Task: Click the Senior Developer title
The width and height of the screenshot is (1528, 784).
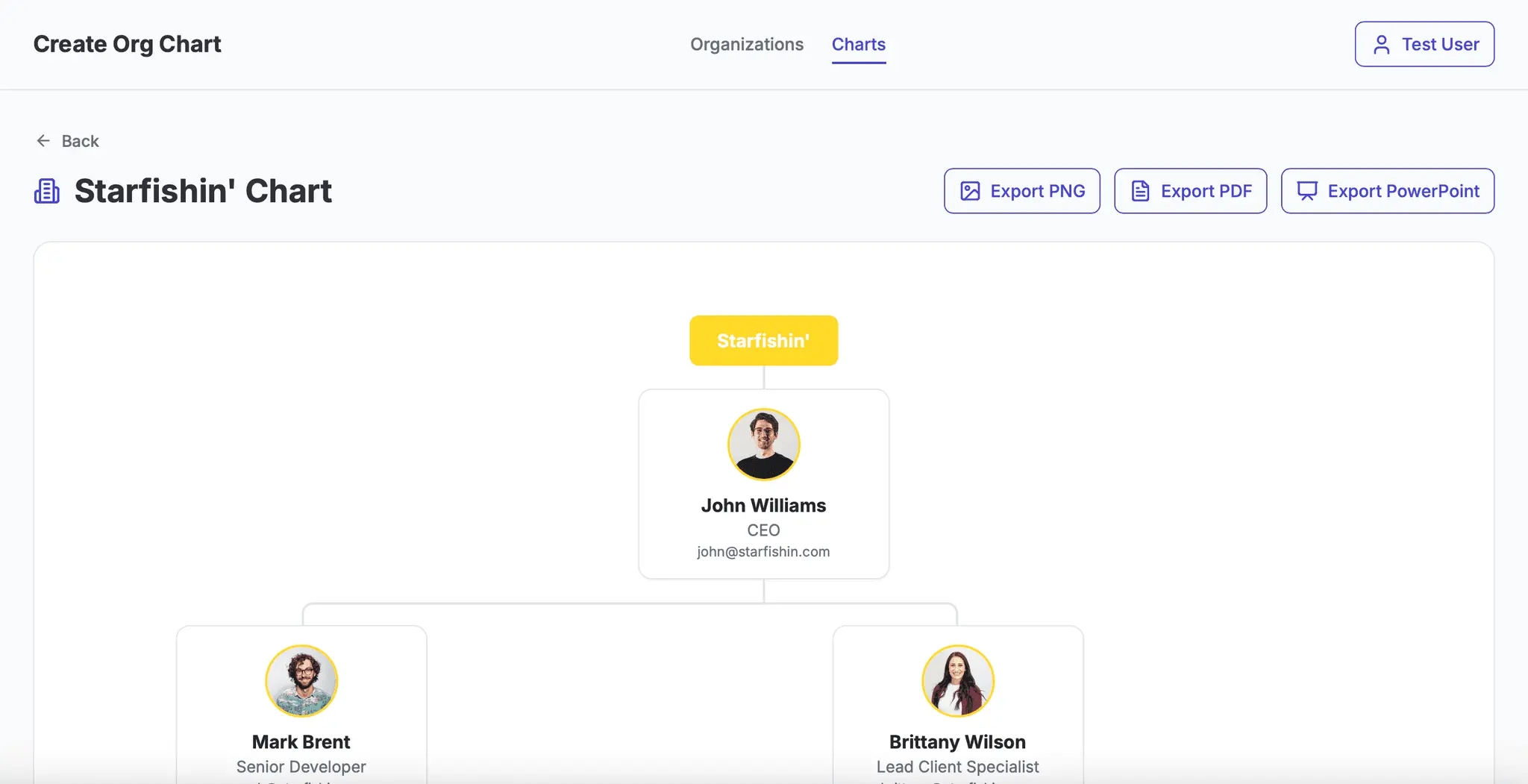Action: [301, 767]
